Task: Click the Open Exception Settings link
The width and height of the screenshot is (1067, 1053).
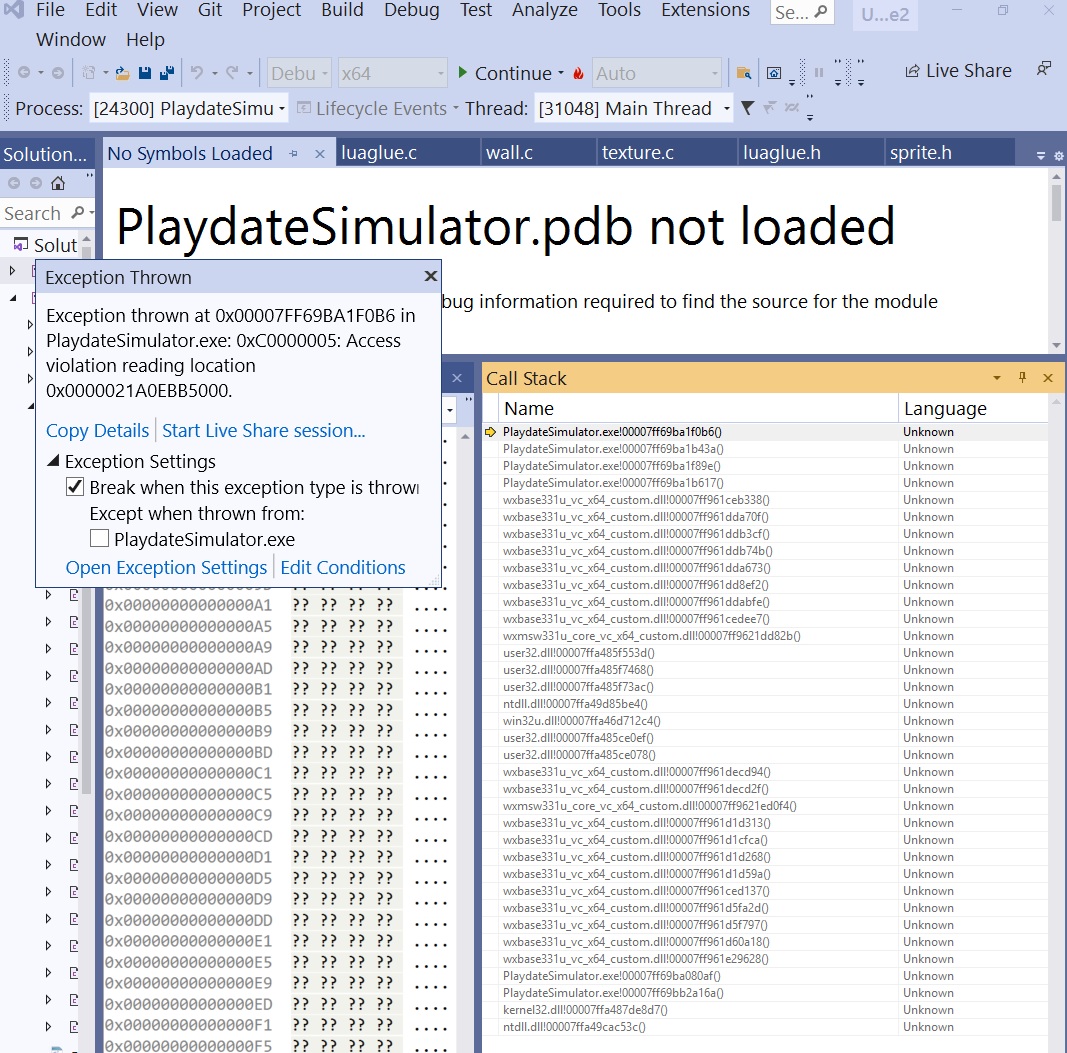Action: click(x=166, y=568)
